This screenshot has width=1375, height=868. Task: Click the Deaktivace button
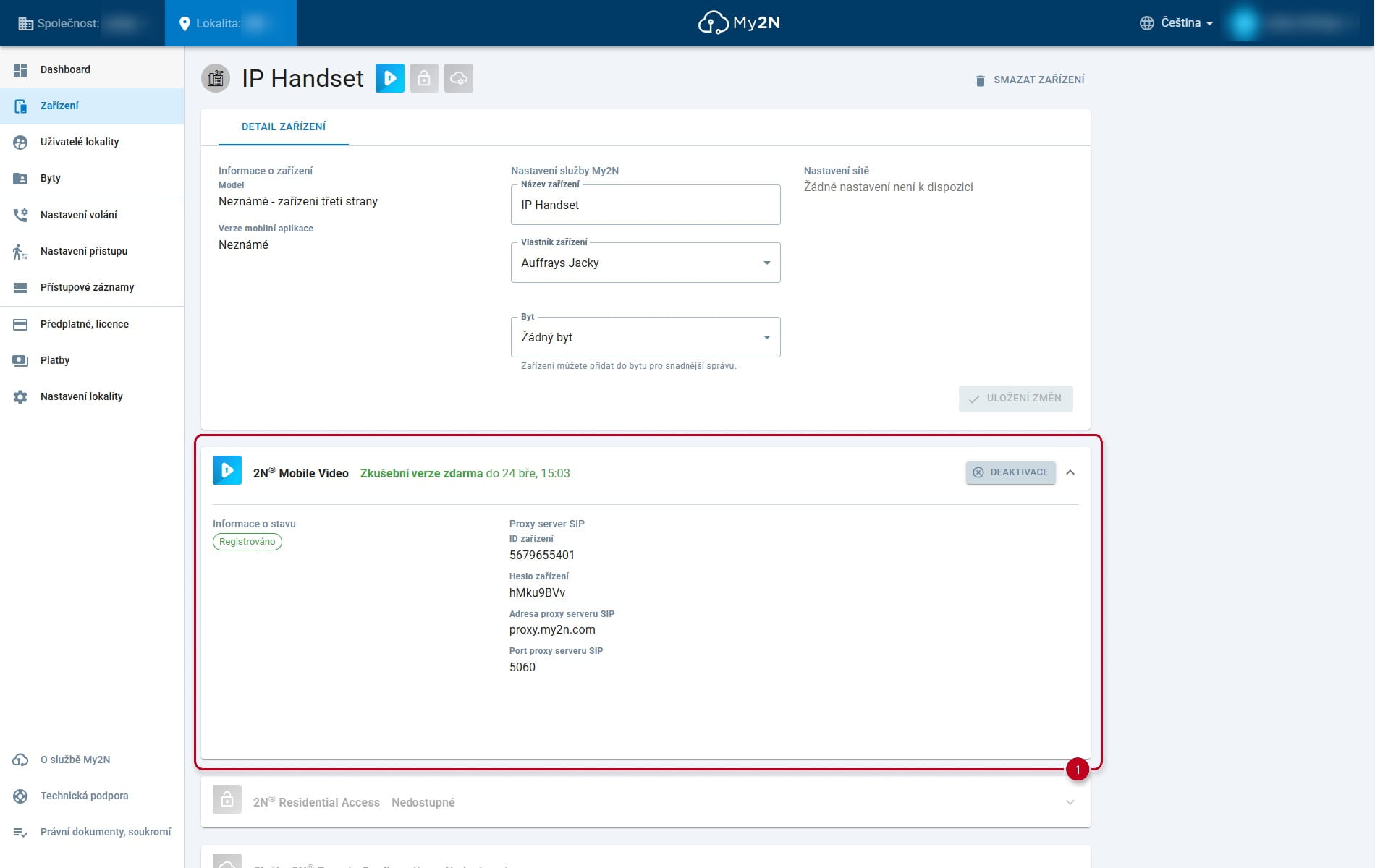pyautogui.click(x=1011, y=472)
